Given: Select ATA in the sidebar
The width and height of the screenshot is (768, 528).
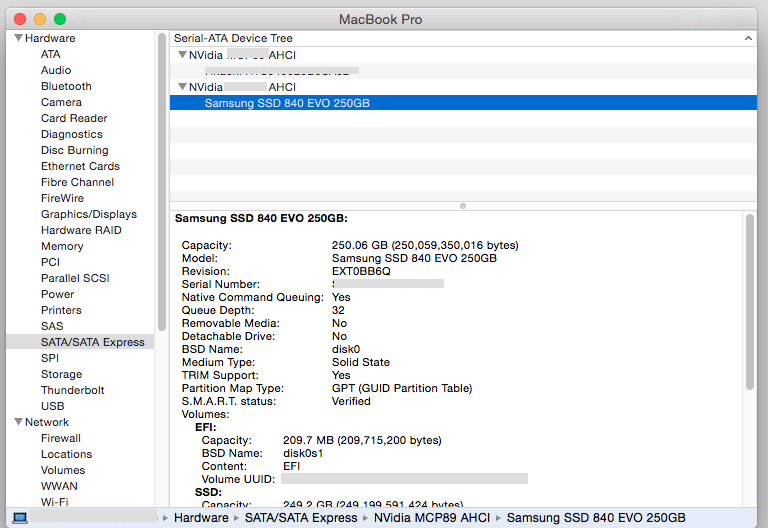Looking at the screenshot, I should coord(50,54).
